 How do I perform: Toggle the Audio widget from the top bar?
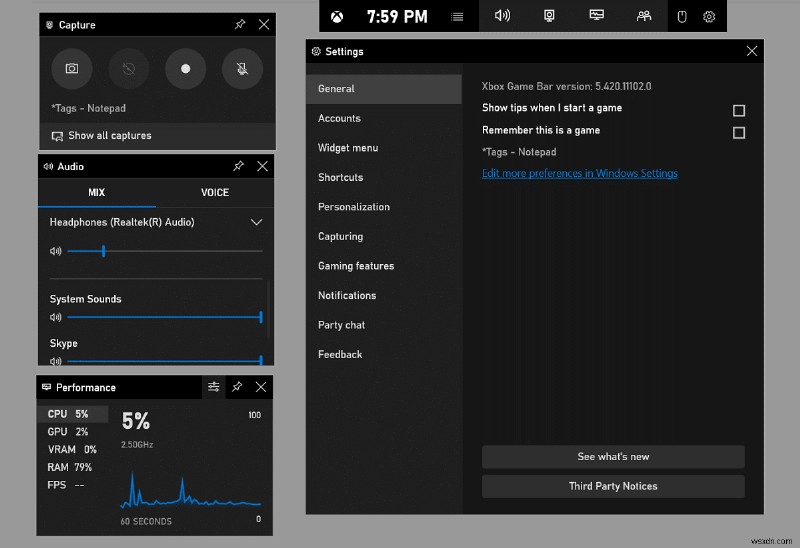(x=502, y=16)
